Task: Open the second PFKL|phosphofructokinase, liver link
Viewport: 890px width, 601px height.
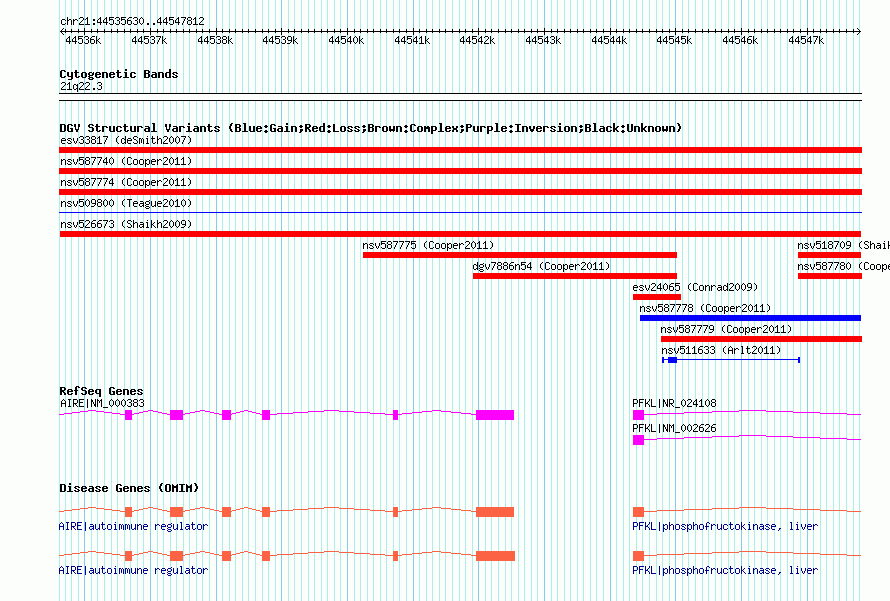Action: tap(725, 570)
